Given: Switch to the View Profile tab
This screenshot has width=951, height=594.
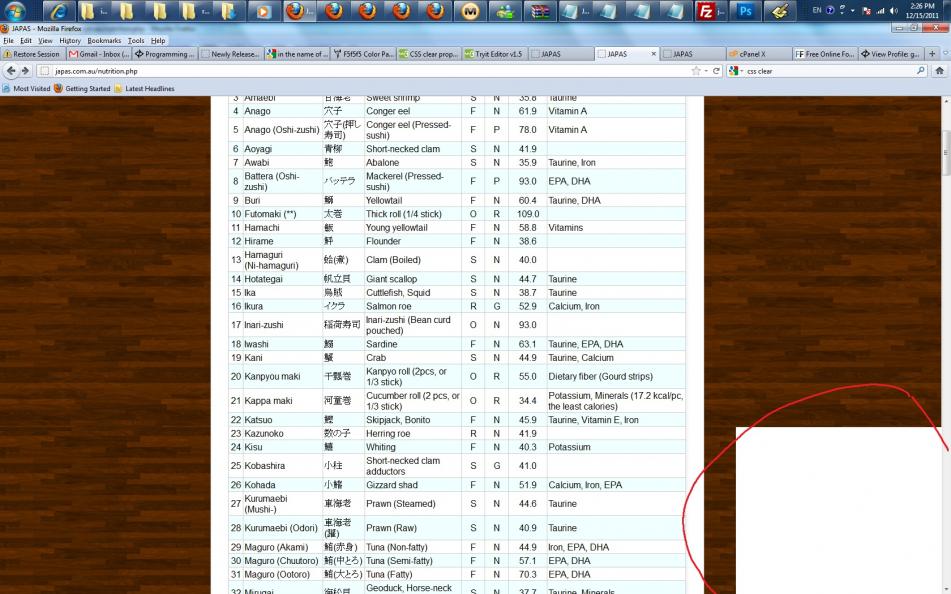Looking at the screenshot, I should pyautogui.click(x=892, y=54).
